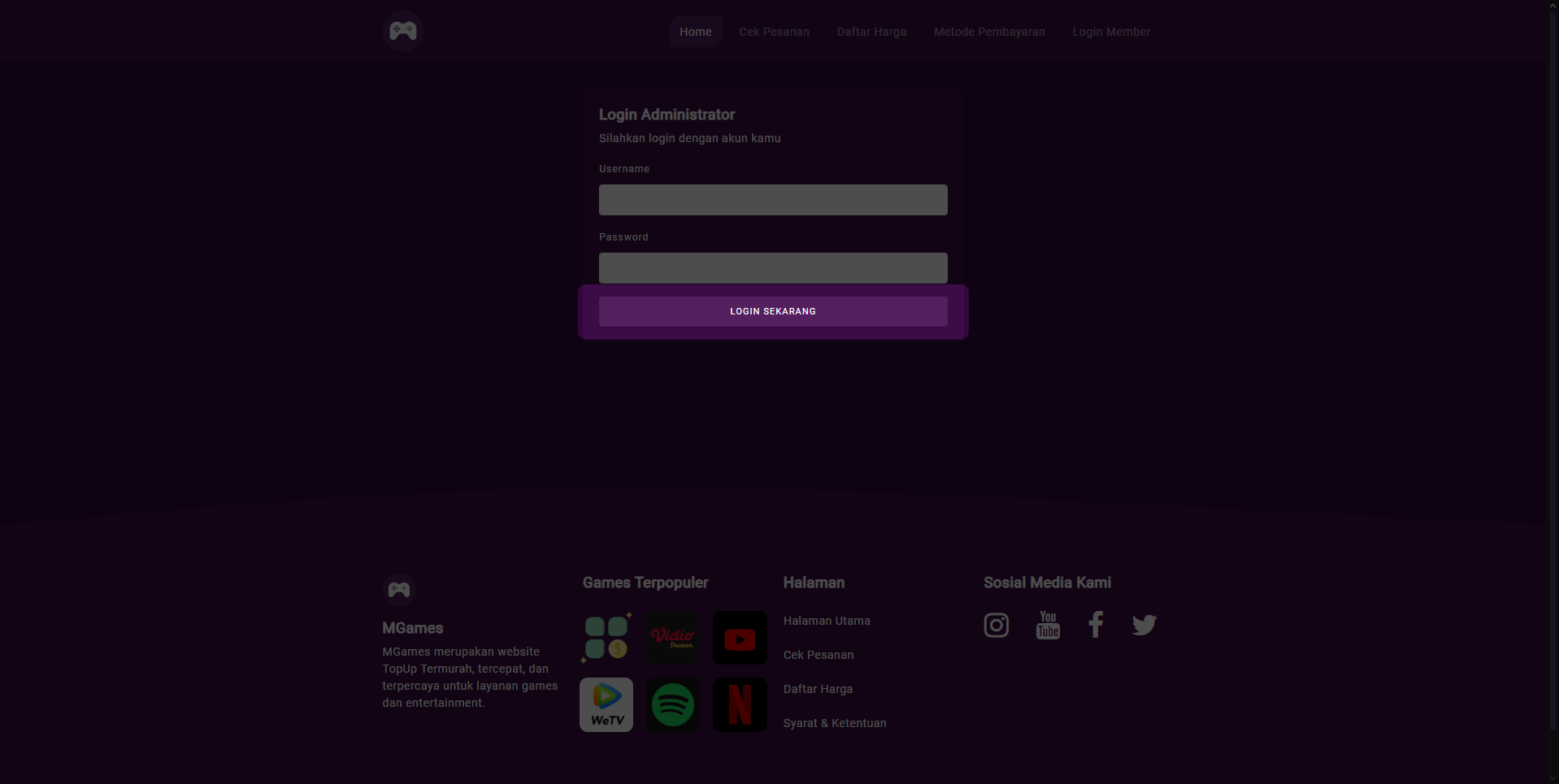
Task: Select the Vidio Premier app icon
Action: pyautogui.click(x=673, y=638)
